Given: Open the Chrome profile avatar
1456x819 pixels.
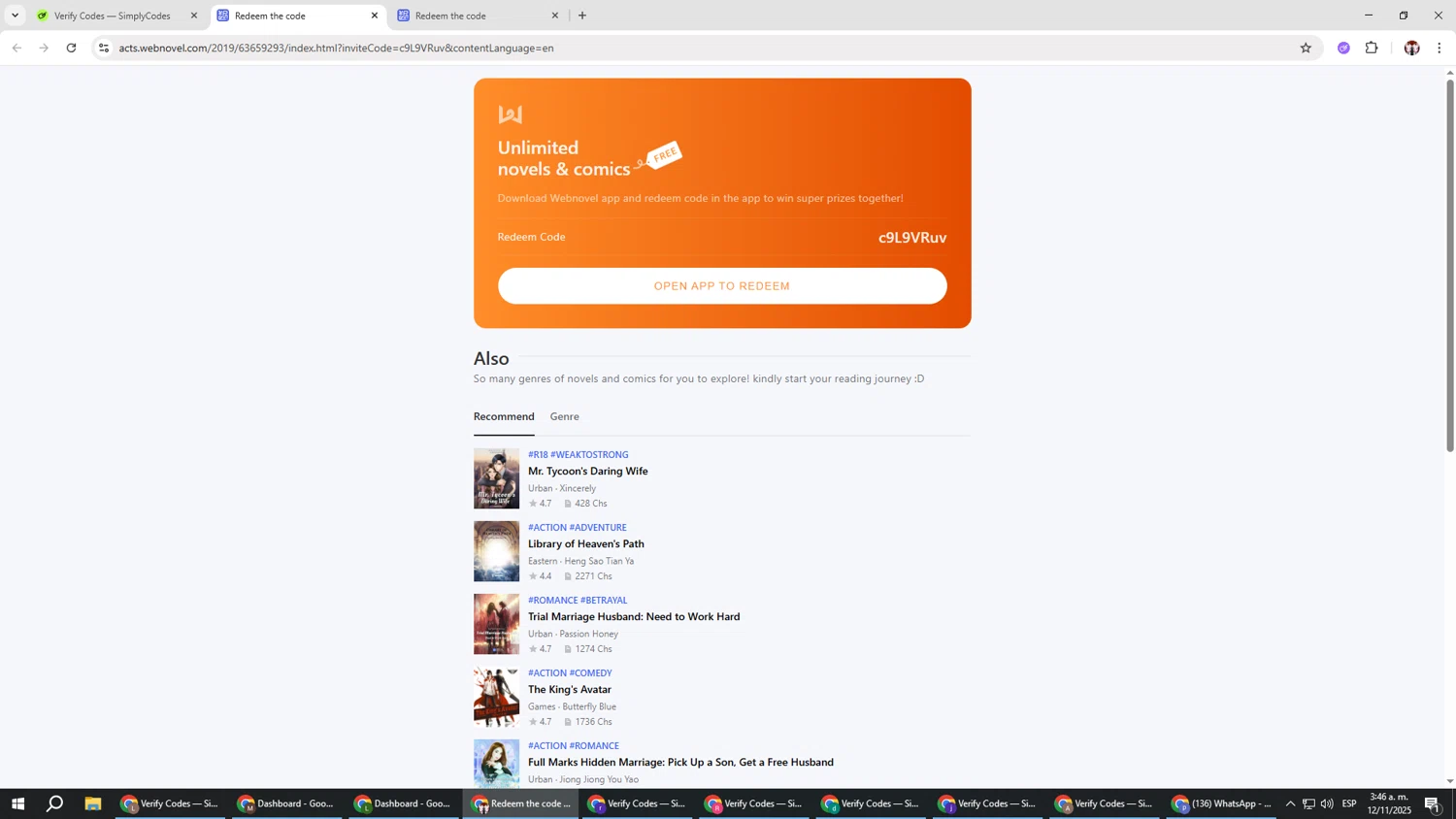Looking at the screenshot, I should tap(1411, 48).
